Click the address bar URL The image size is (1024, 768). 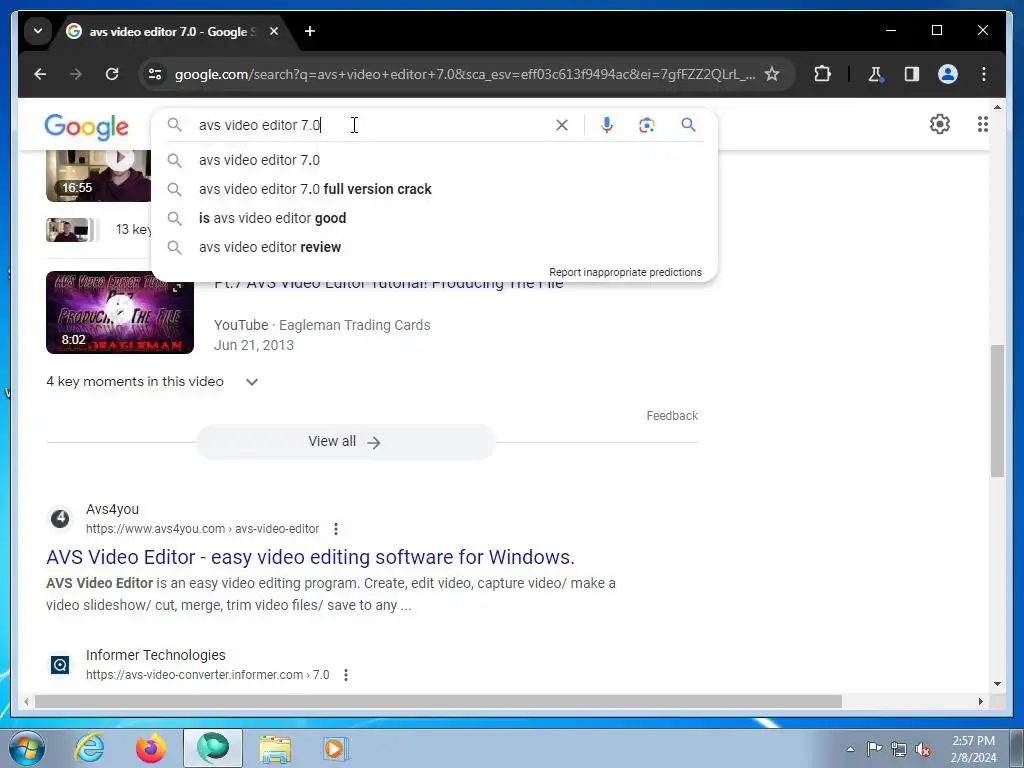(x=464, y=74)
